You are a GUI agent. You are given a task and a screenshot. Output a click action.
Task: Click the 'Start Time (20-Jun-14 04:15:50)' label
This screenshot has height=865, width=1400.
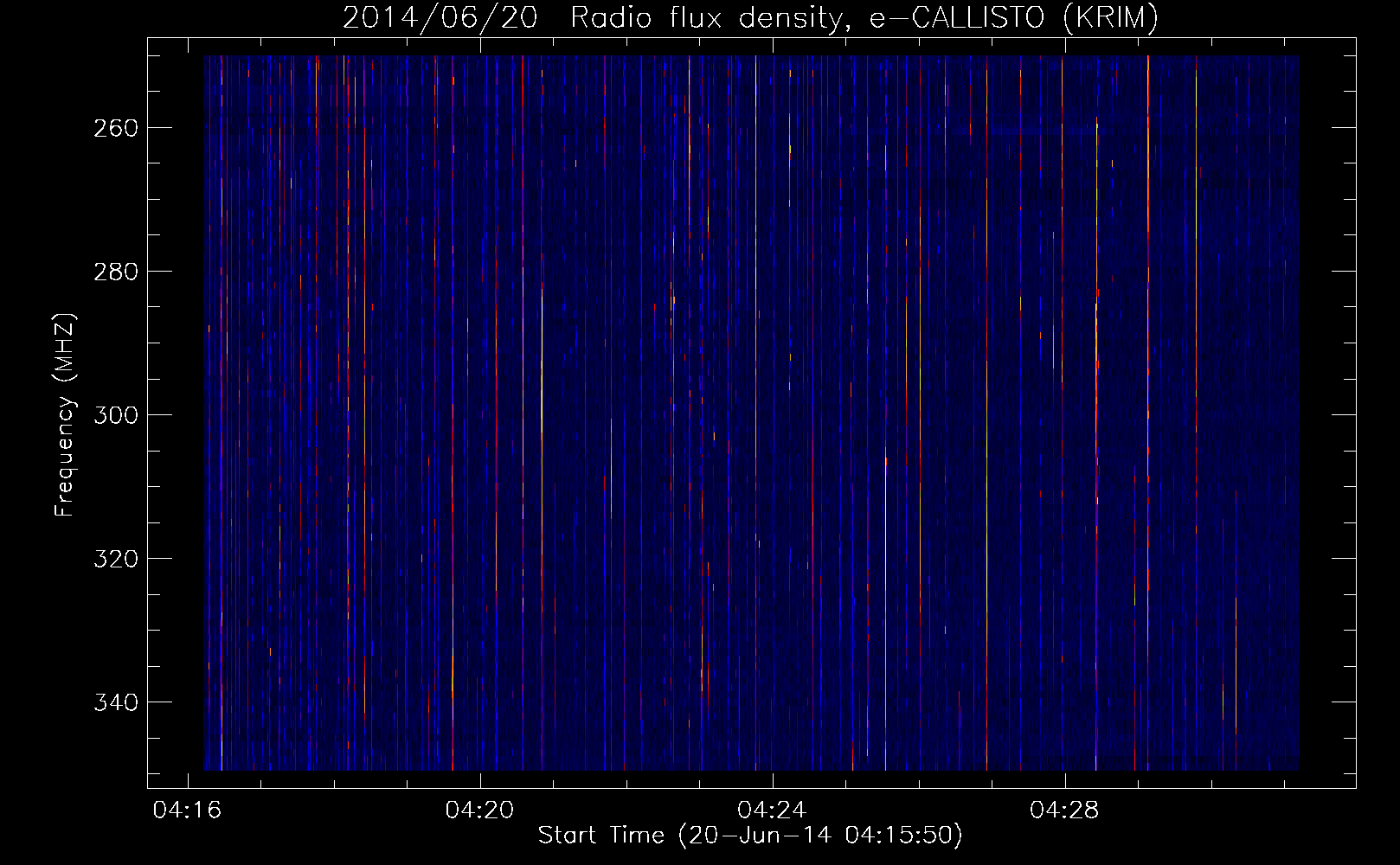750,836
